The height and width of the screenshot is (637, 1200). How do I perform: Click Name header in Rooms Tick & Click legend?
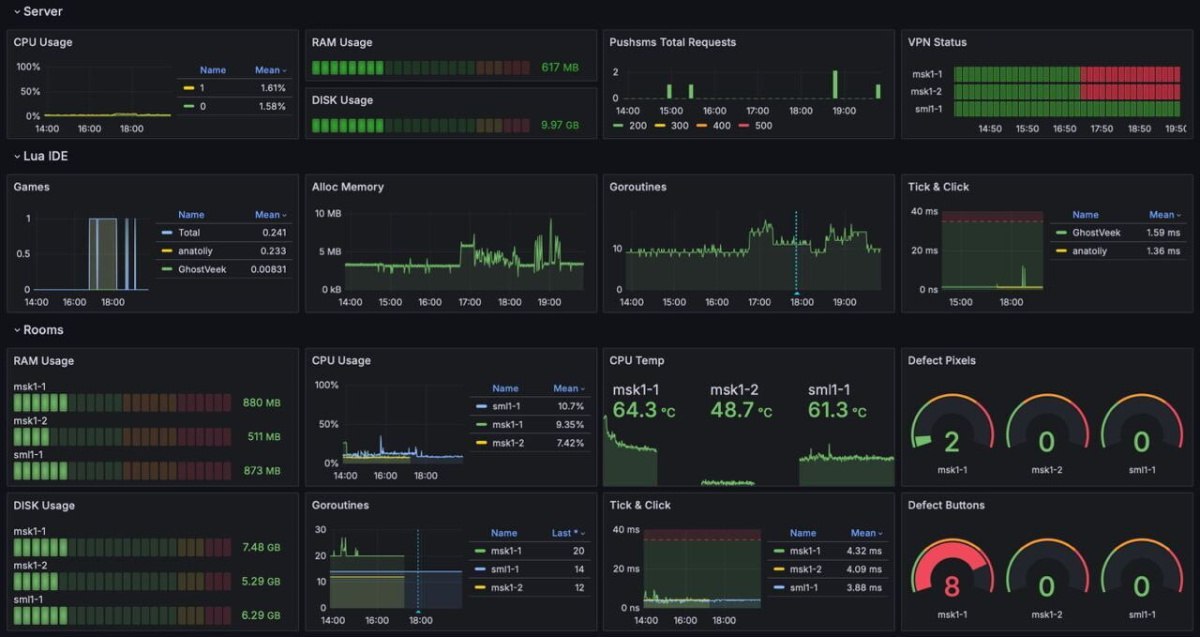[802, 533]
